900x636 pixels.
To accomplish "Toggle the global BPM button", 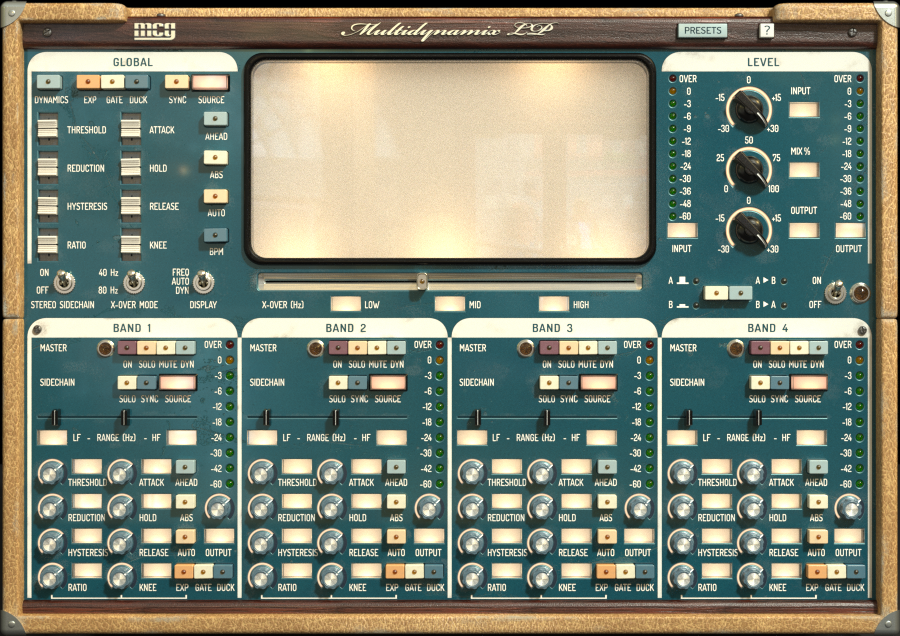I will pos(216,235).
